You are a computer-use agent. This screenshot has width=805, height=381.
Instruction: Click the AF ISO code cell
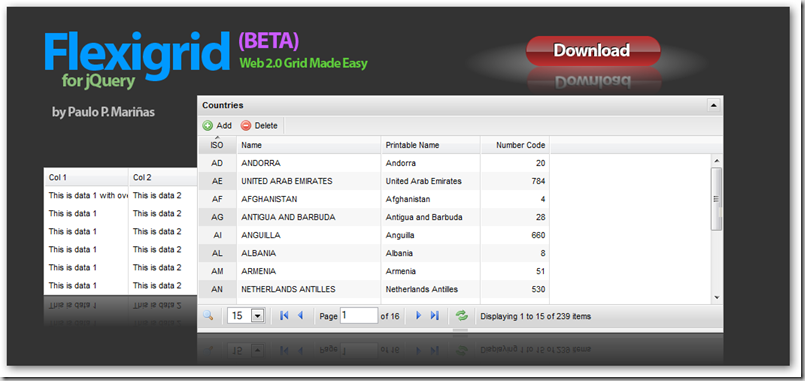click(x=217, y=199)
